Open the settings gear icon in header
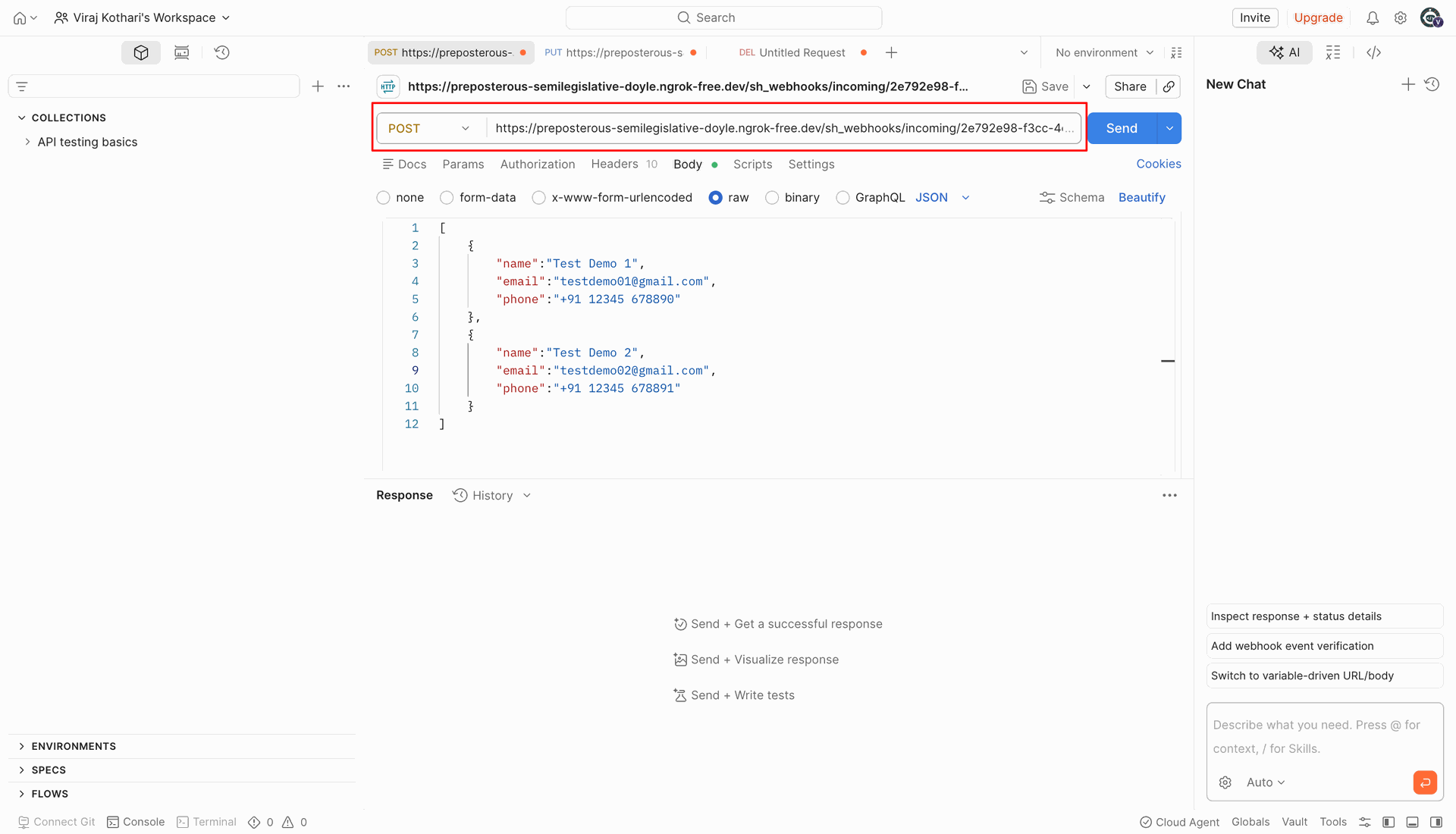 pos(1401,17)
